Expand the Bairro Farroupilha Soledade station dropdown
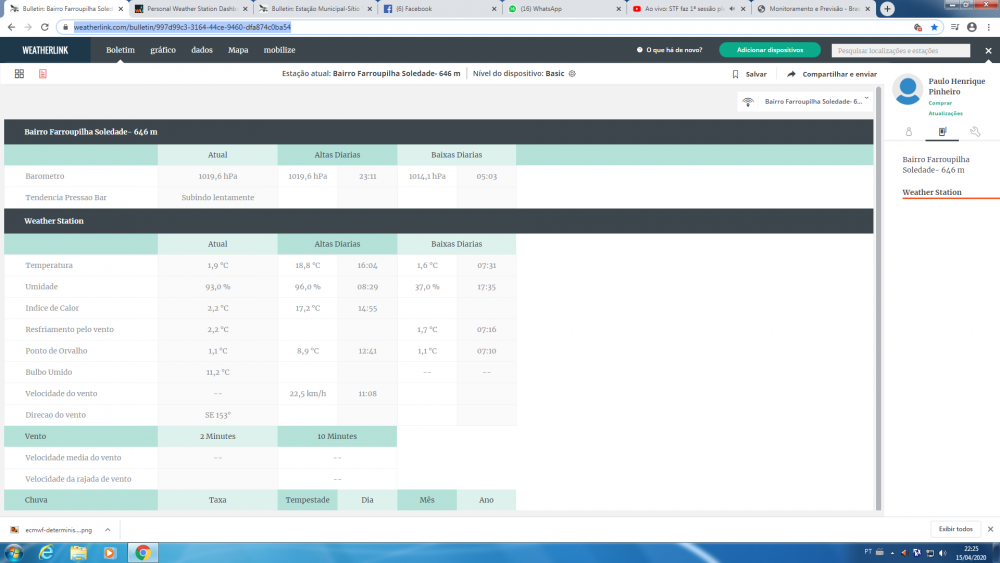This screenshot has width=1000, height=563. (866, 100)
